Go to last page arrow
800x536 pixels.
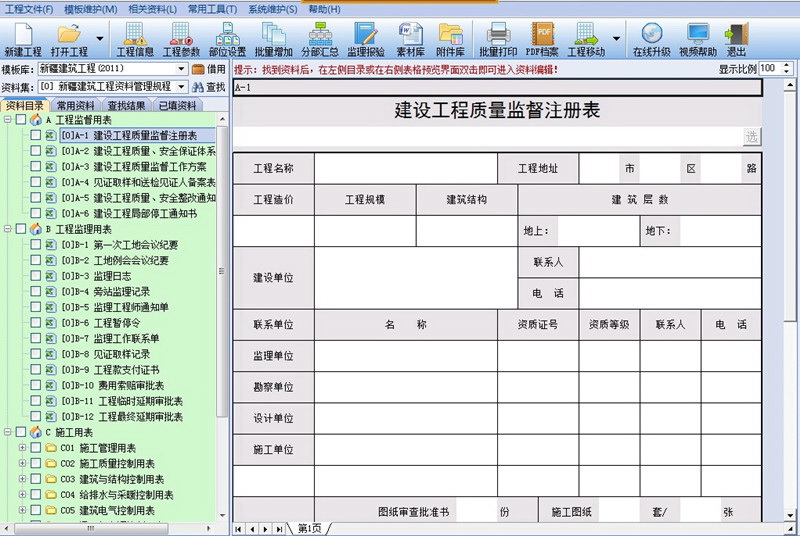279,529
